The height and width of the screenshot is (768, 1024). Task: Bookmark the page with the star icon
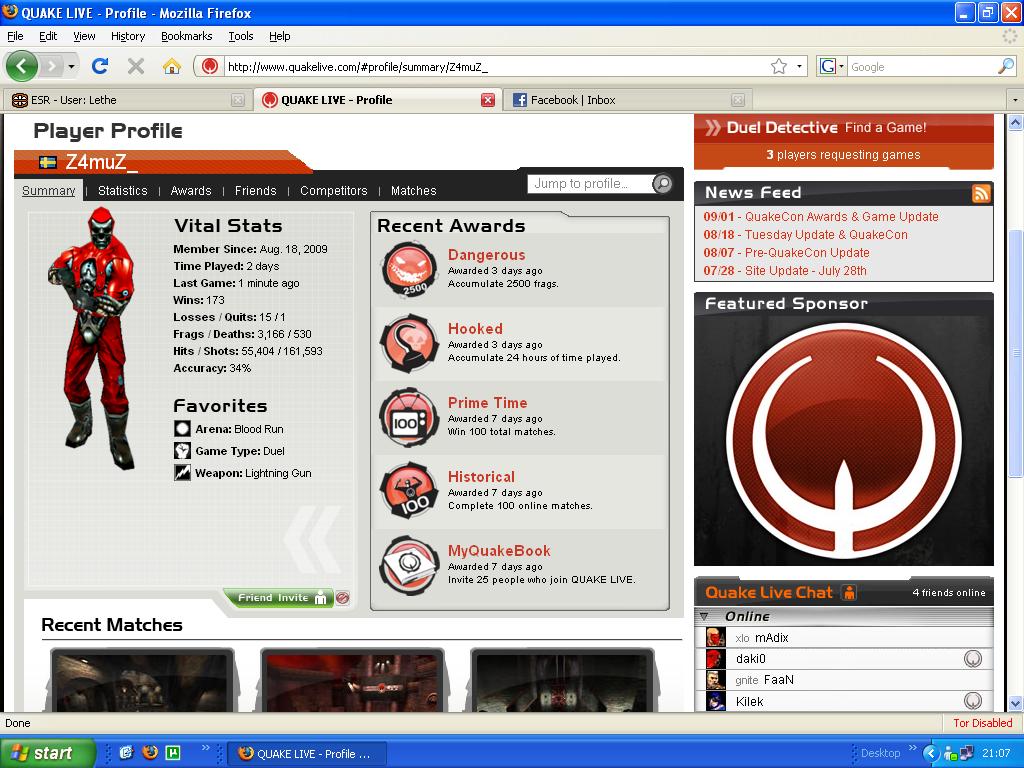click(778, 66)
